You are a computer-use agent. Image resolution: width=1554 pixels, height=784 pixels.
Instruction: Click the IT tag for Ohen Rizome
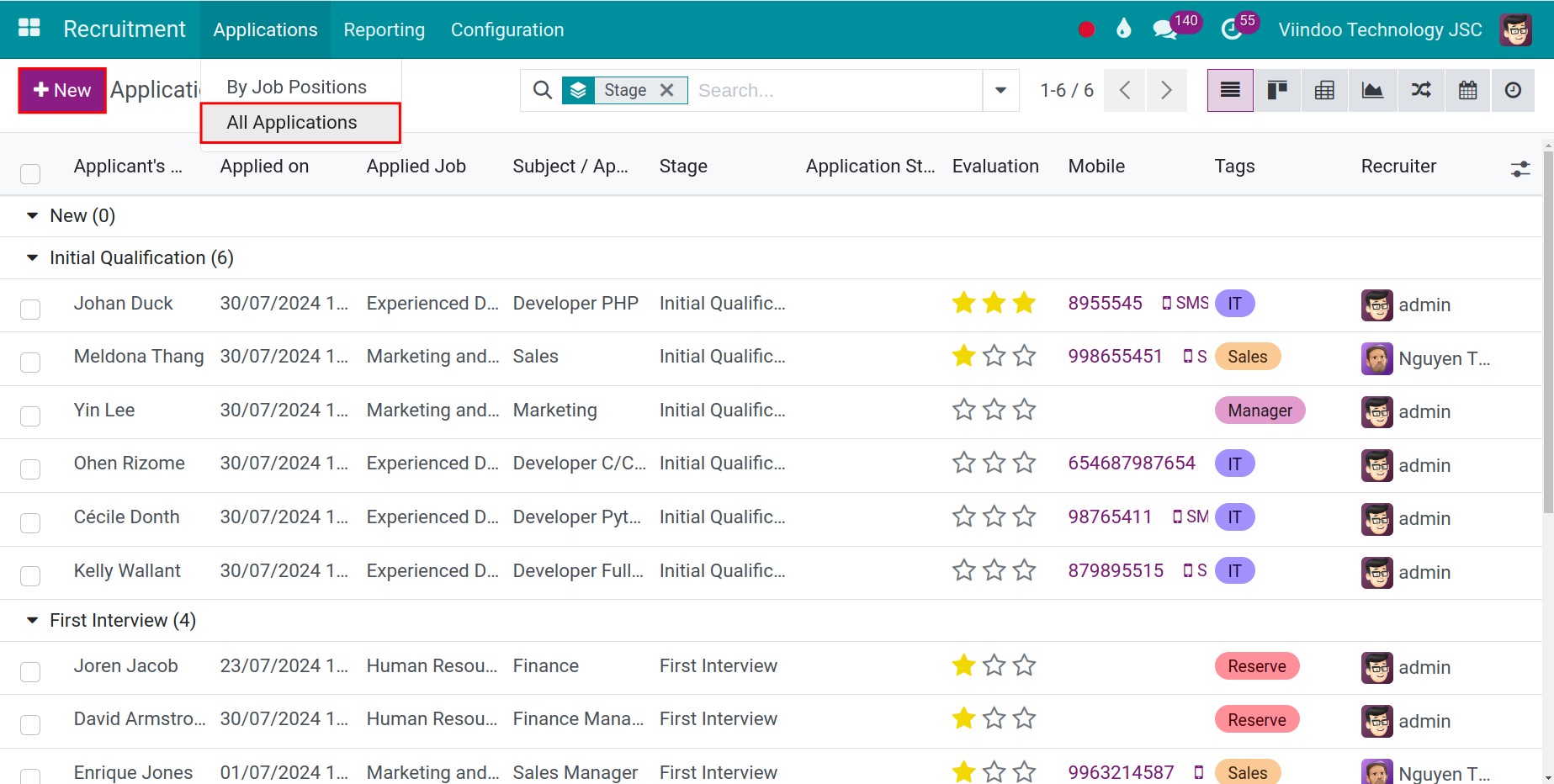tap(1234, 464)
